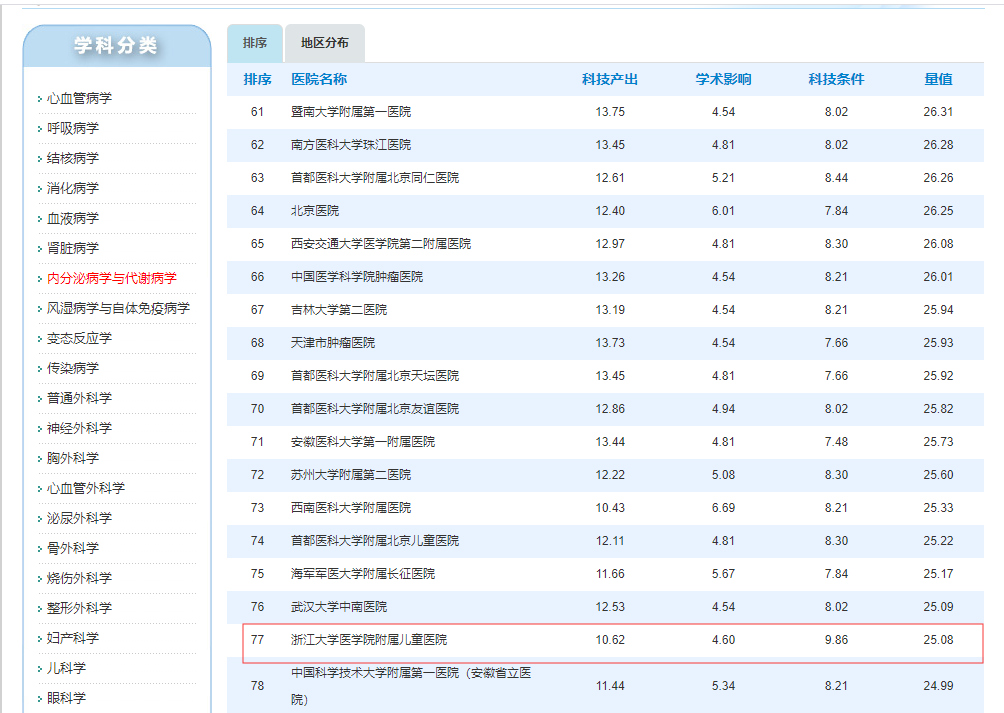1004x713 pixels.
Task: Select hospital 北京医院
Action: (315, 211)
